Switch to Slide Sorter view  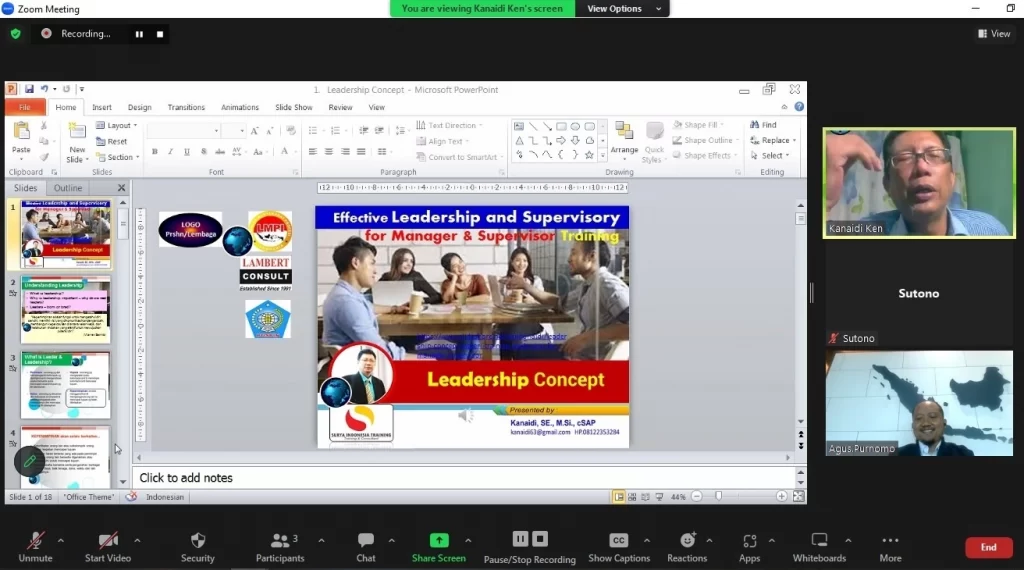pyautogui.click(x=632, y=497)
